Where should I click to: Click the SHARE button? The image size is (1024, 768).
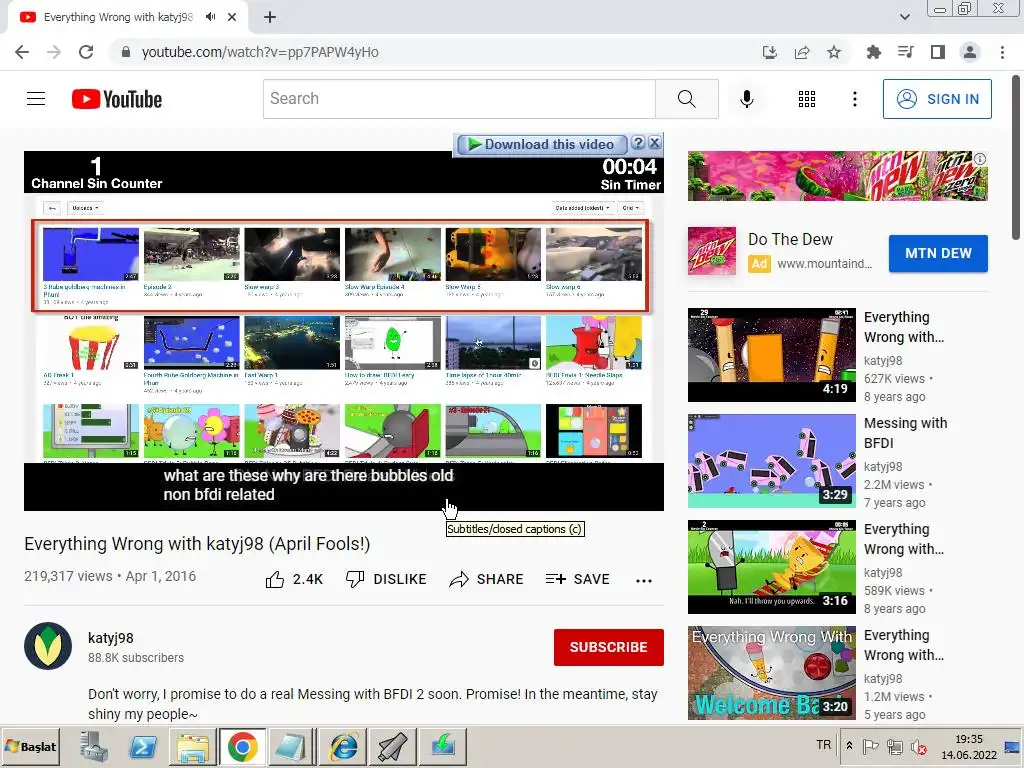point(487,579)
